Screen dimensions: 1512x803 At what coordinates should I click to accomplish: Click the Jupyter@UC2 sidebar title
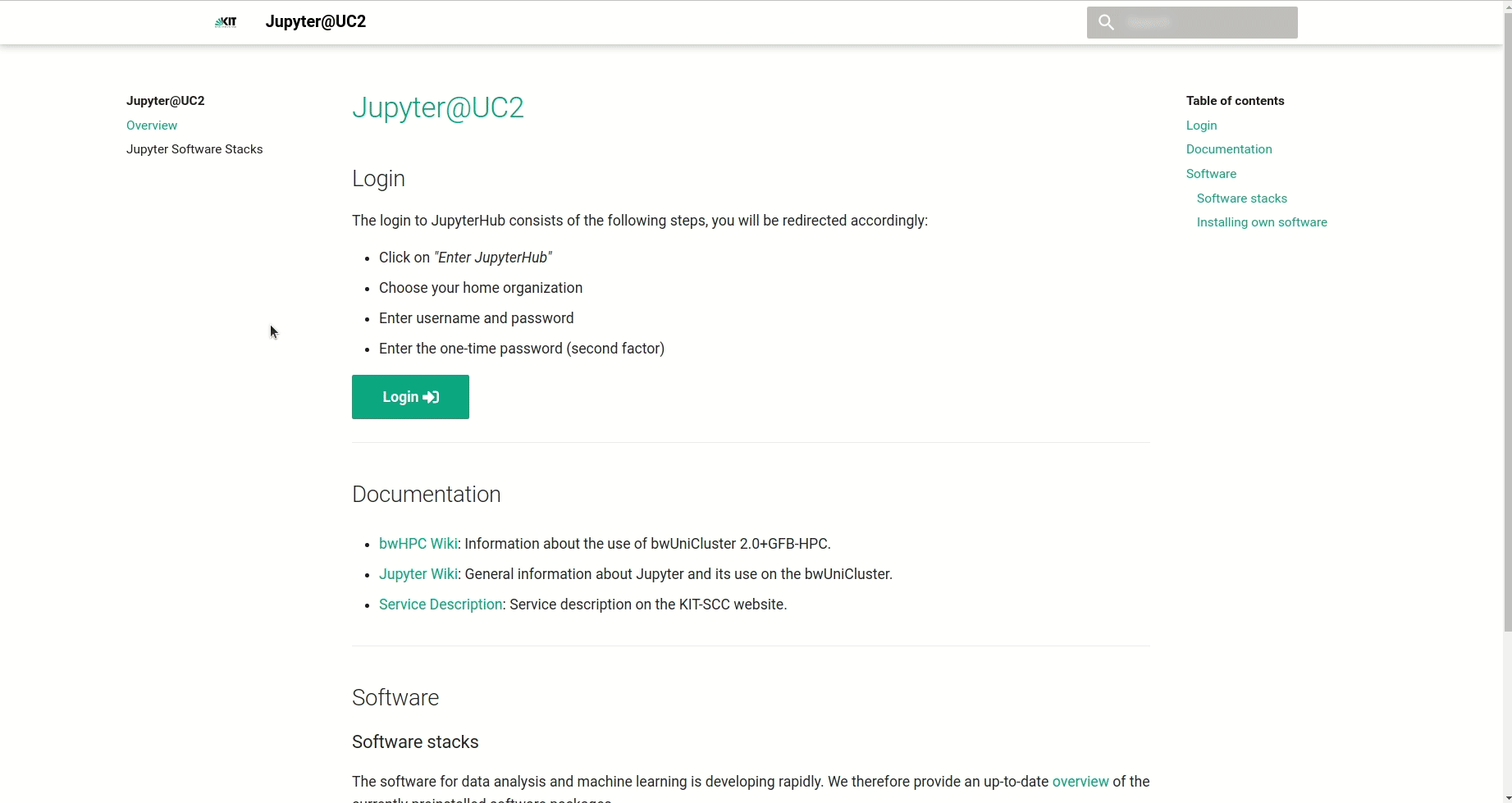[166, 101]
